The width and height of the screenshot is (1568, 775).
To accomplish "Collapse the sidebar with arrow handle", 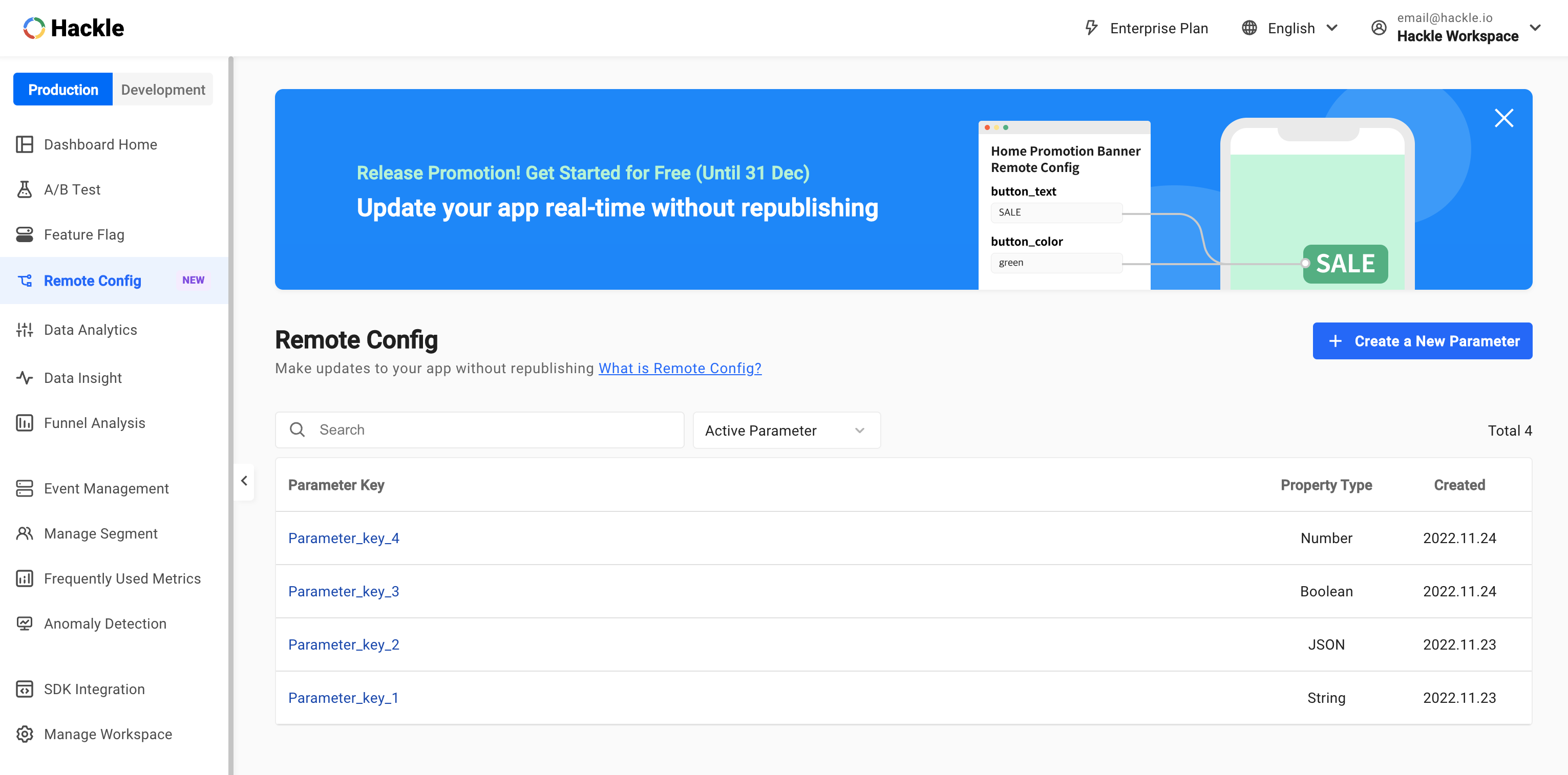I will 244,481.
